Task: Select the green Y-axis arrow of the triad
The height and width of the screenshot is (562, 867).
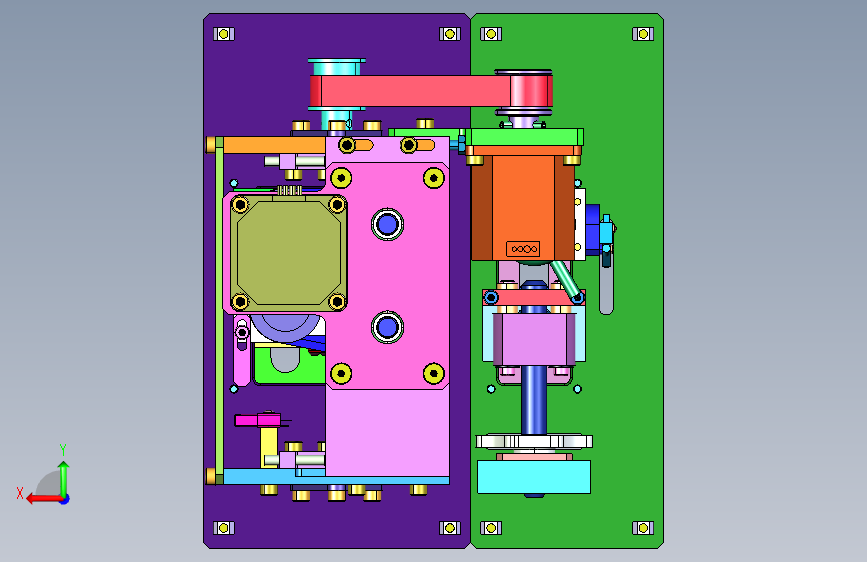Action: pos(64,478)
